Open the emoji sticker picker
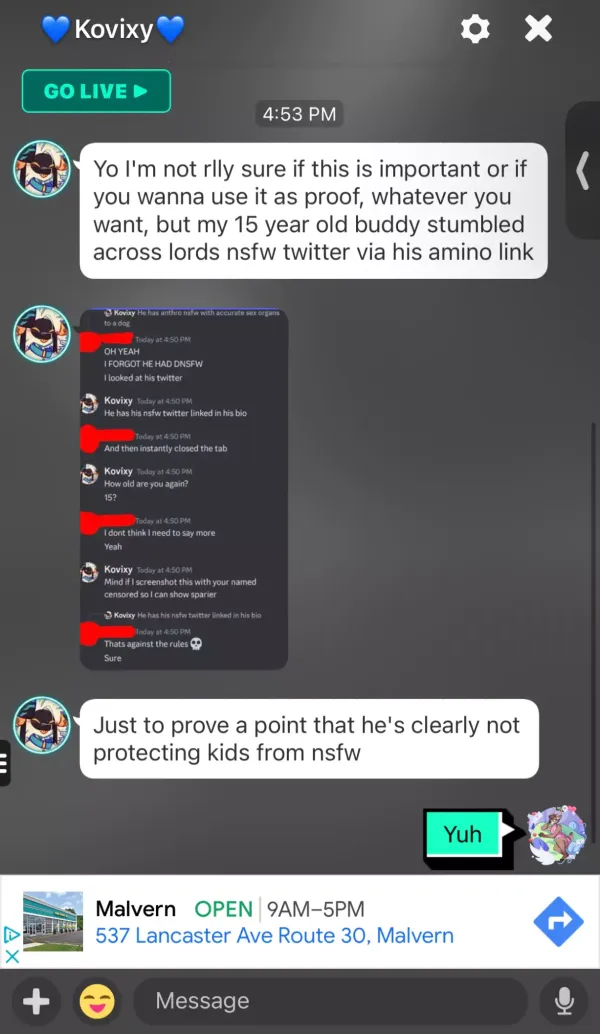 point(97,1002)
